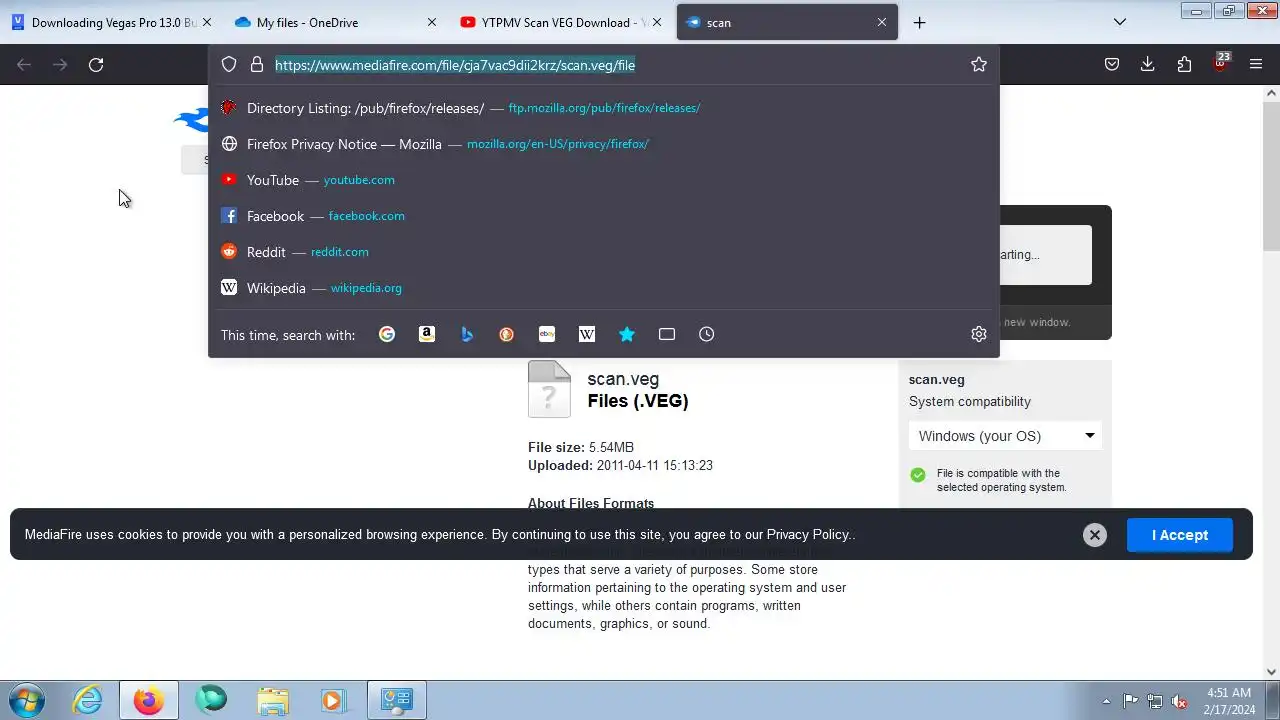Viewport: 1280px width, 720px height.
Task: Click the taskbar clock showing 4:51 AM
Action: pyautogui.click(x=1229, y=701)
